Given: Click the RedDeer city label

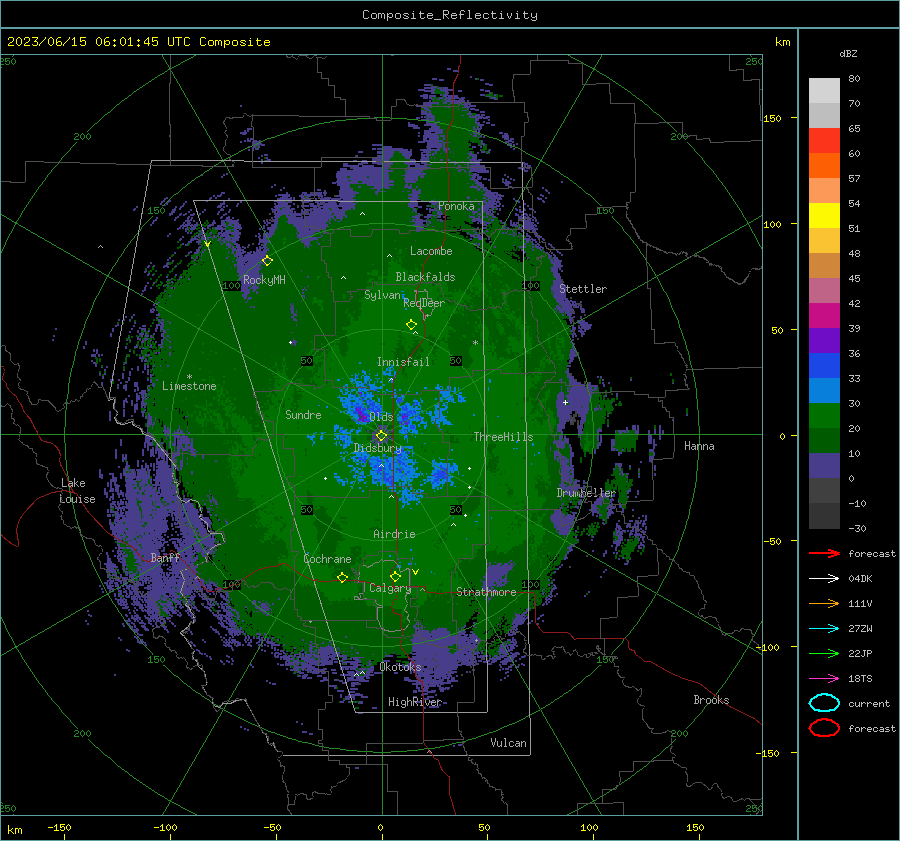Looking at the screenshot, I should [x=424, y=303].
